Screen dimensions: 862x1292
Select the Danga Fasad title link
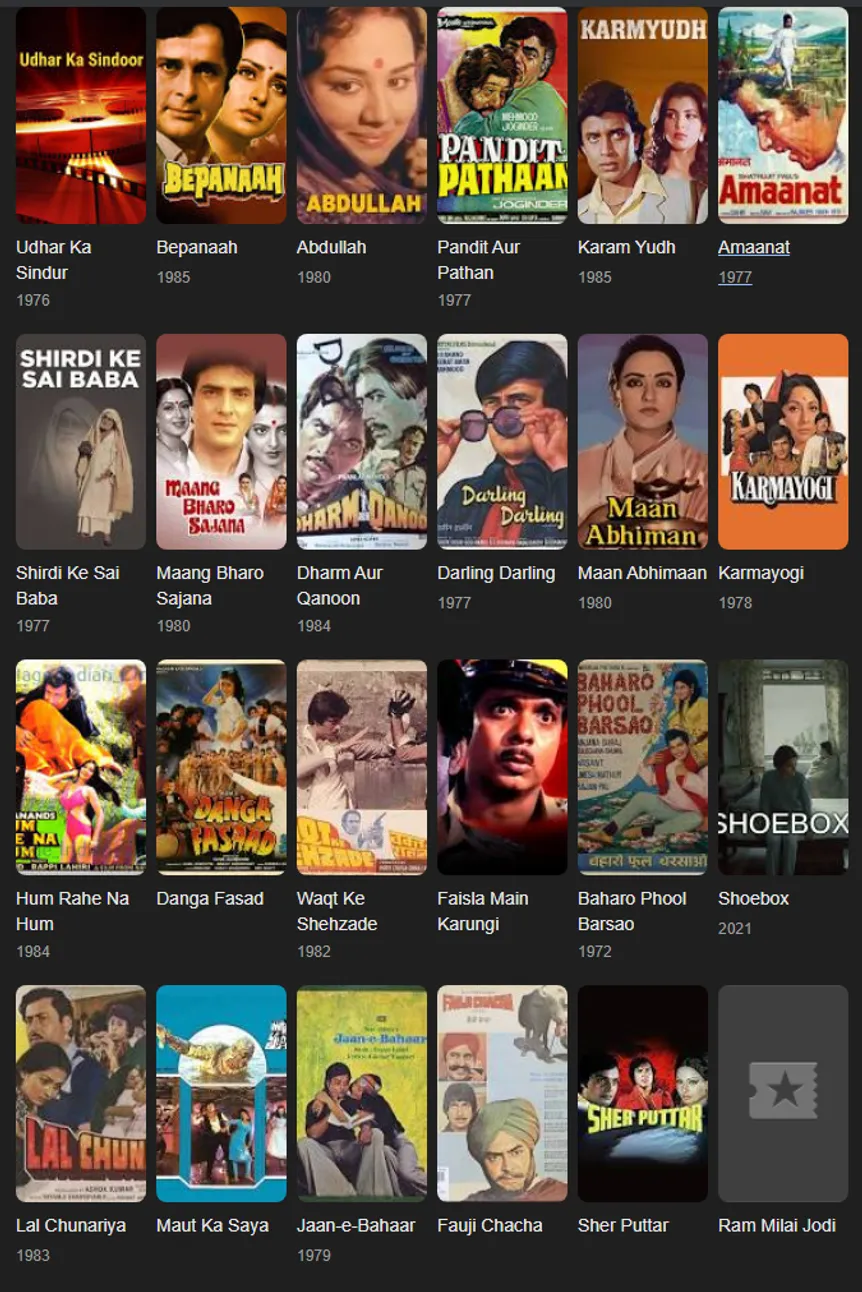210,899
